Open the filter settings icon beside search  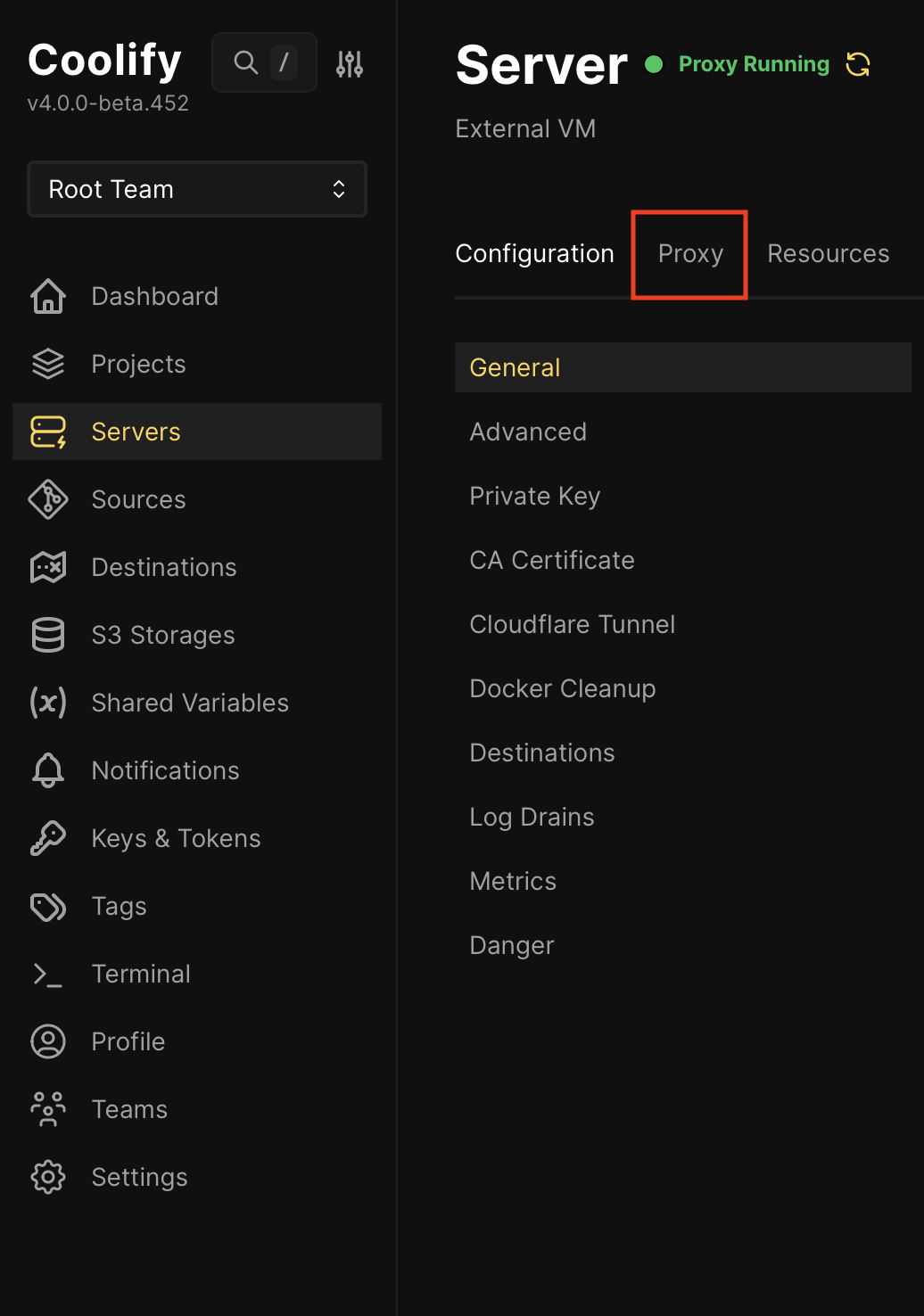tap(350, 62)
